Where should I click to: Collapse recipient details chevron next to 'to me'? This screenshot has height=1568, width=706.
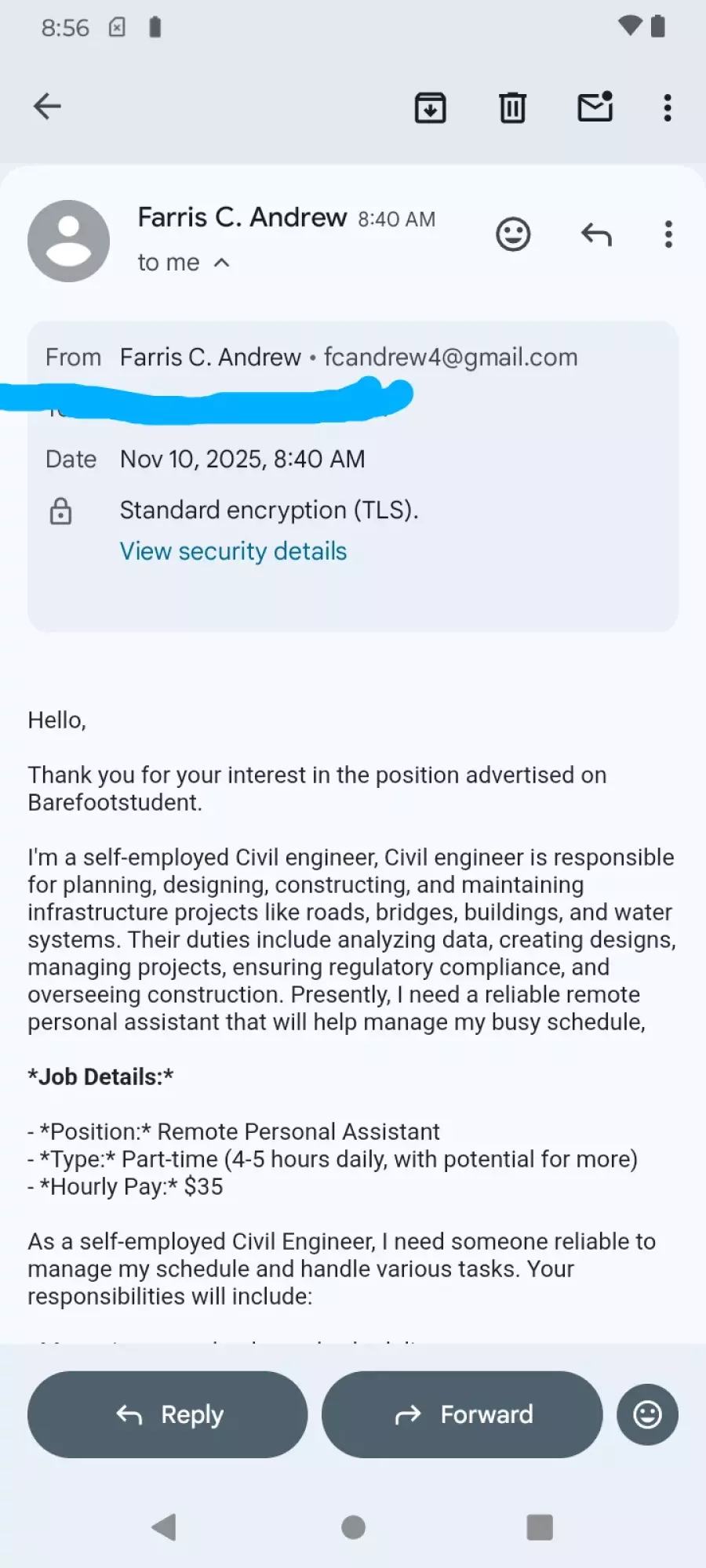pyautogui.click(x=222, y=263)
